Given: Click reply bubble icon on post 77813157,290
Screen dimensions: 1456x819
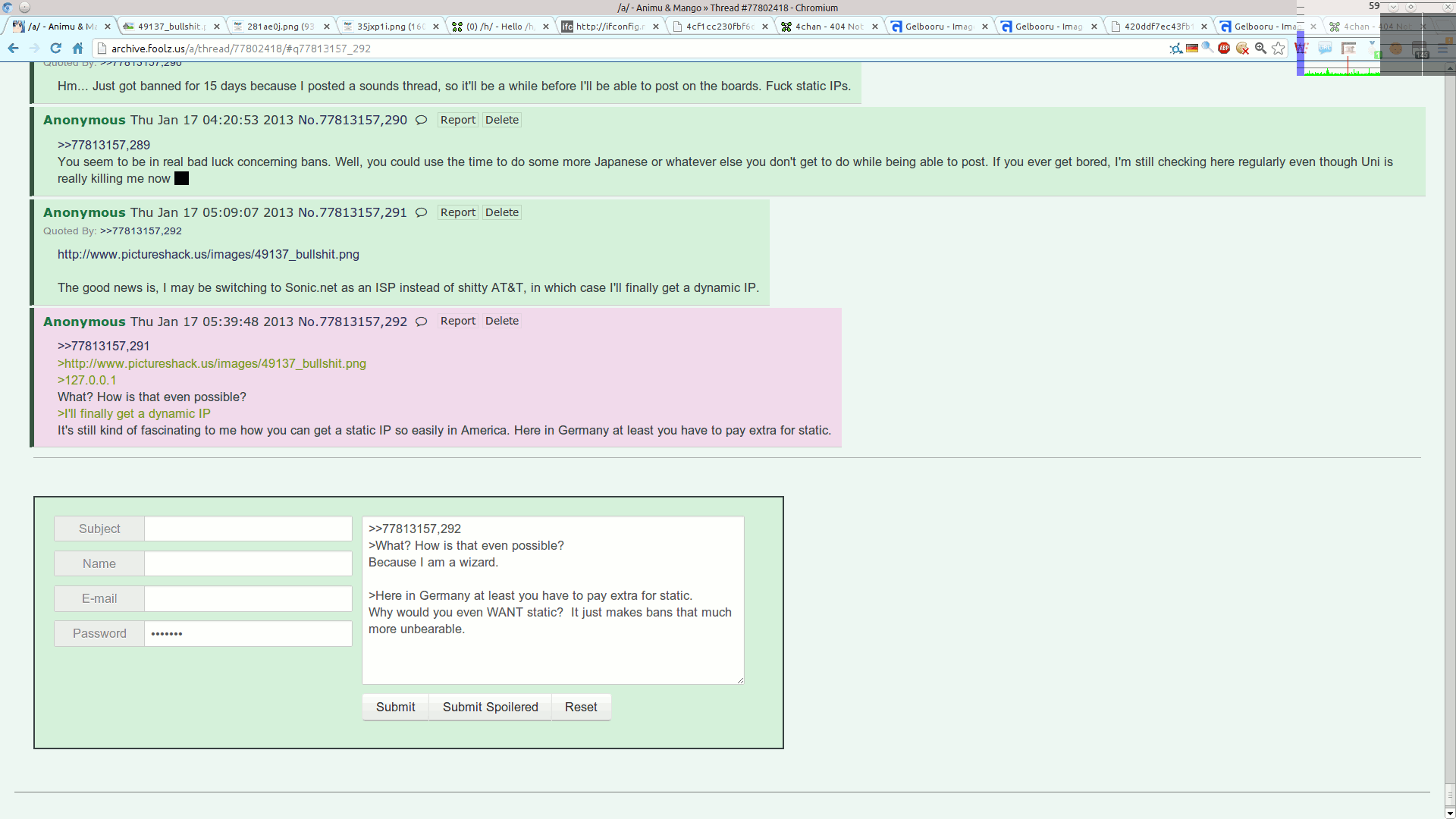Looking at the screenshot, I should click(x=422, y=120).
